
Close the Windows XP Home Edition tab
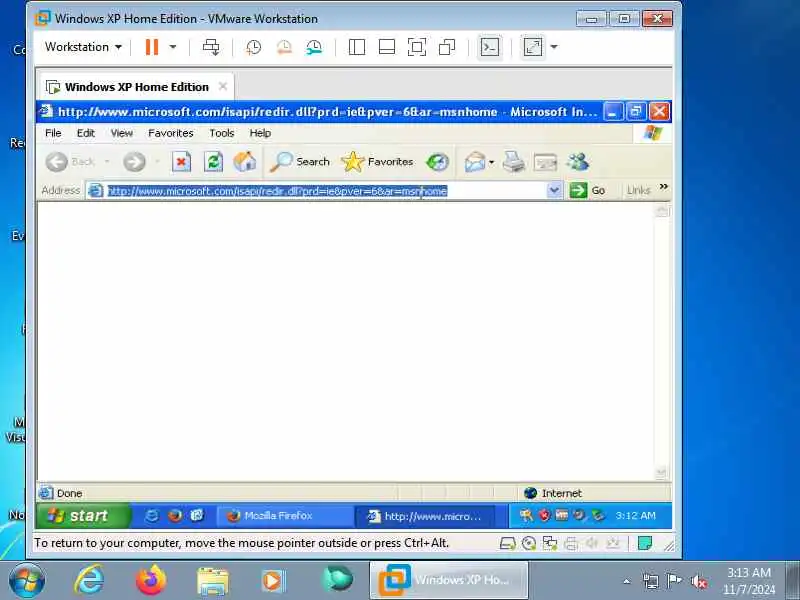(x=223, y=86)
